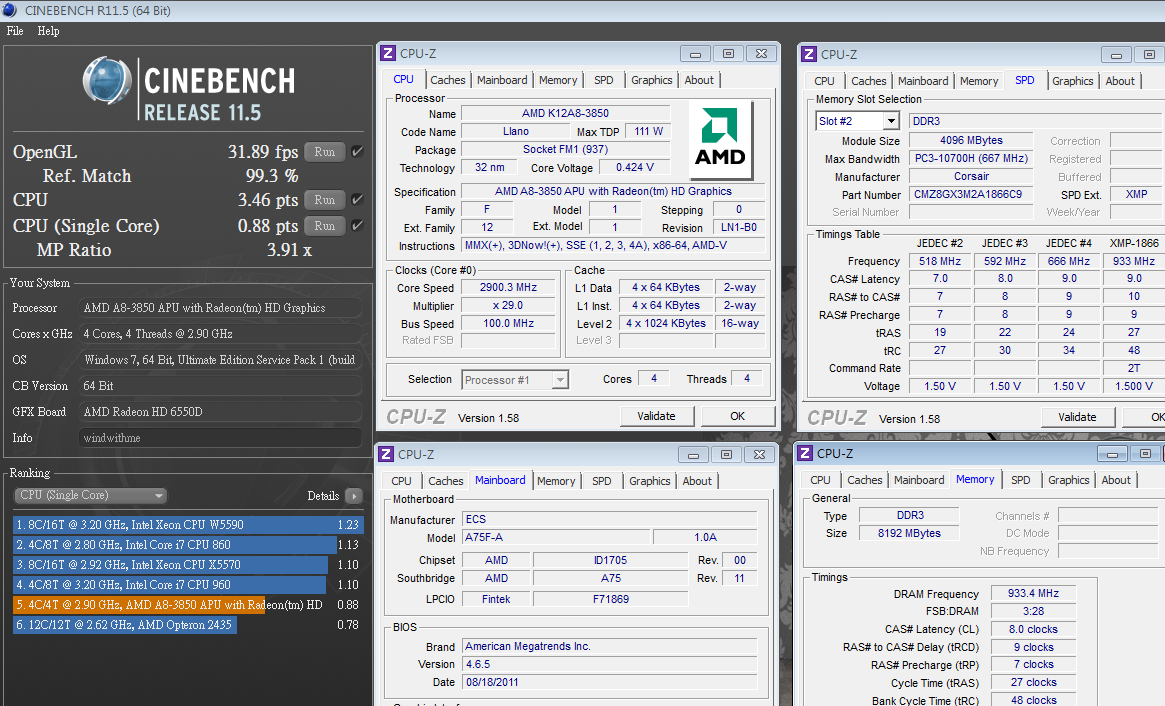Switch to Memory tab in top-left CPU-Z window
The image size is (1165, 706).
click(x=558, y=80)
